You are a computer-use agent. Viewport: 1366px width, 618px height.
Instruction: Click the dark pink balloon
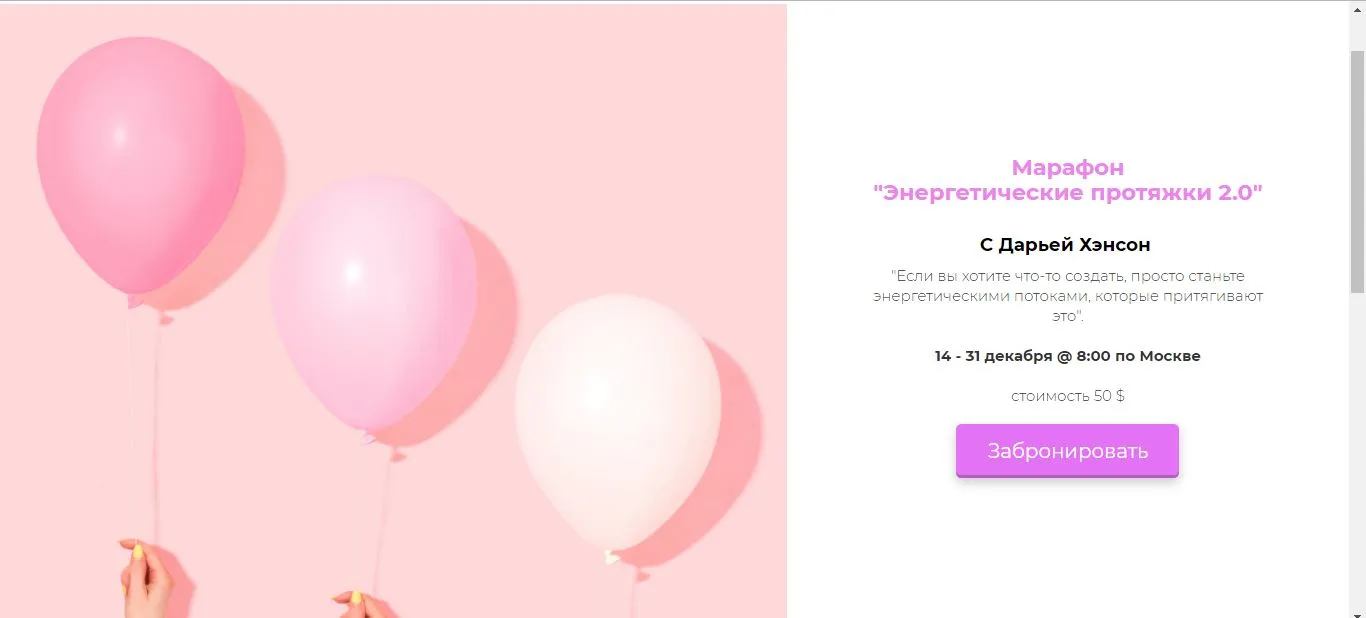click(x=140, y=165)
